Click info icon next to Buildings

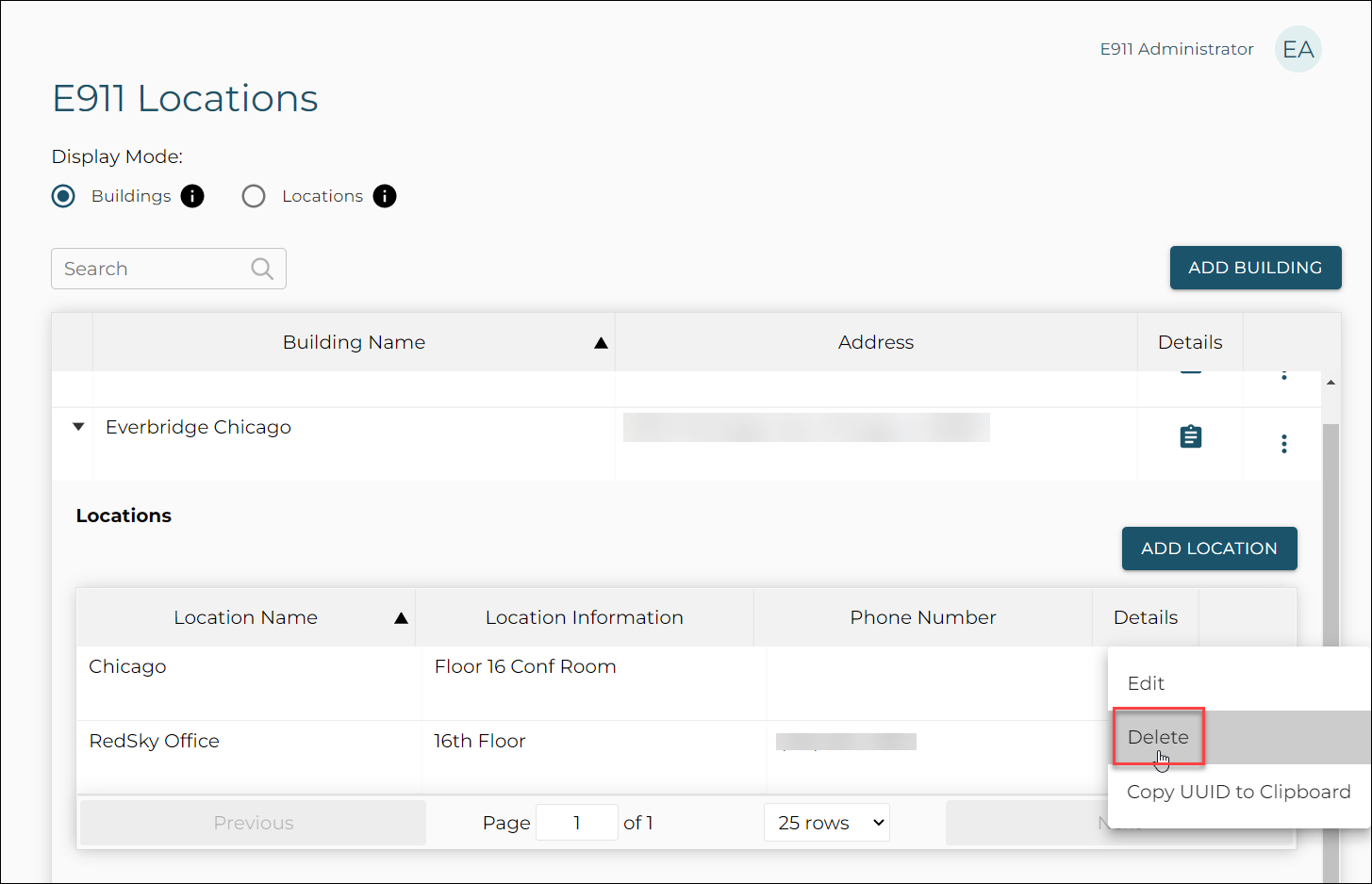coord(192,196)
